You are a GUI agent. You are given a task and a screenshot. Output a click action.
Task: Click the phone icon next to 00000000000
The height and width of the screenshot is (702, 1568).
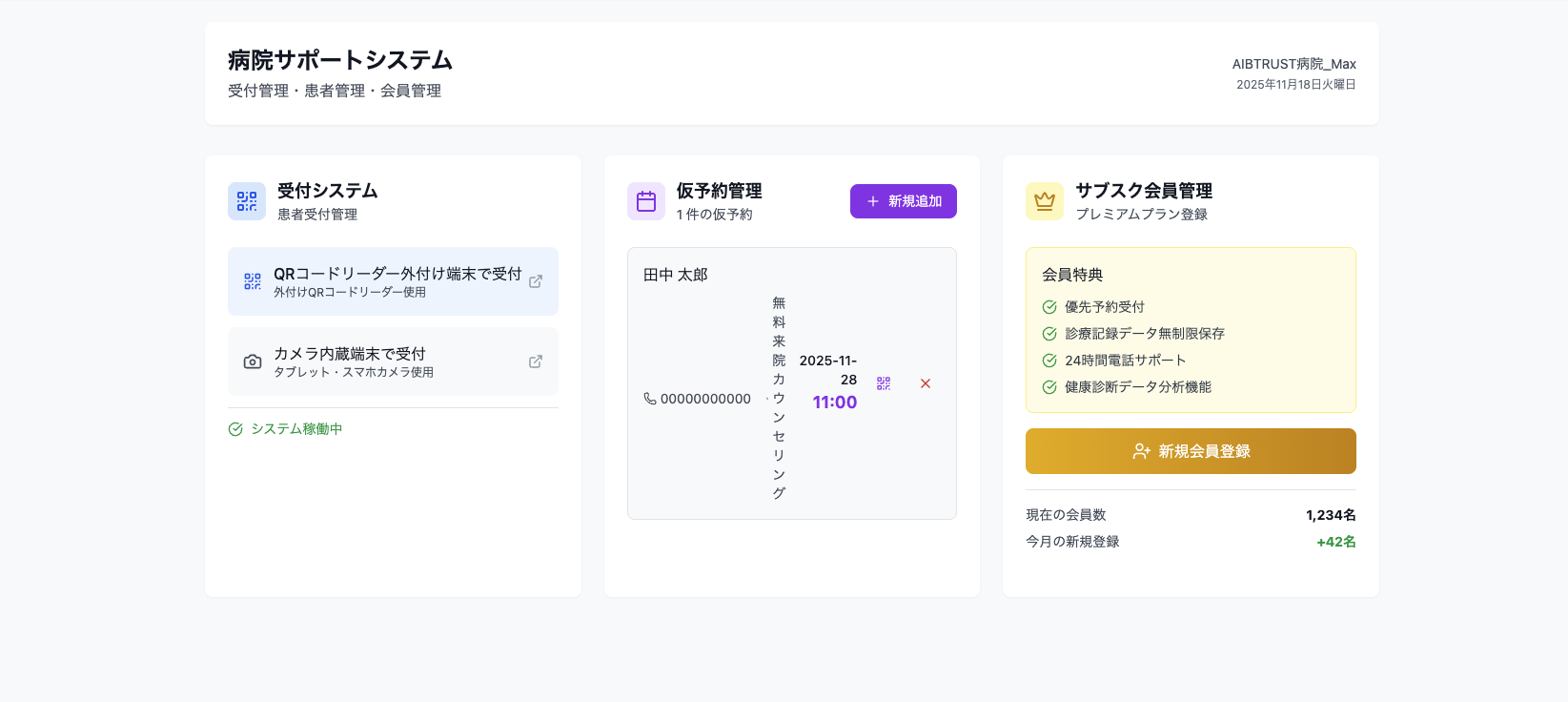tap(650, 399)
